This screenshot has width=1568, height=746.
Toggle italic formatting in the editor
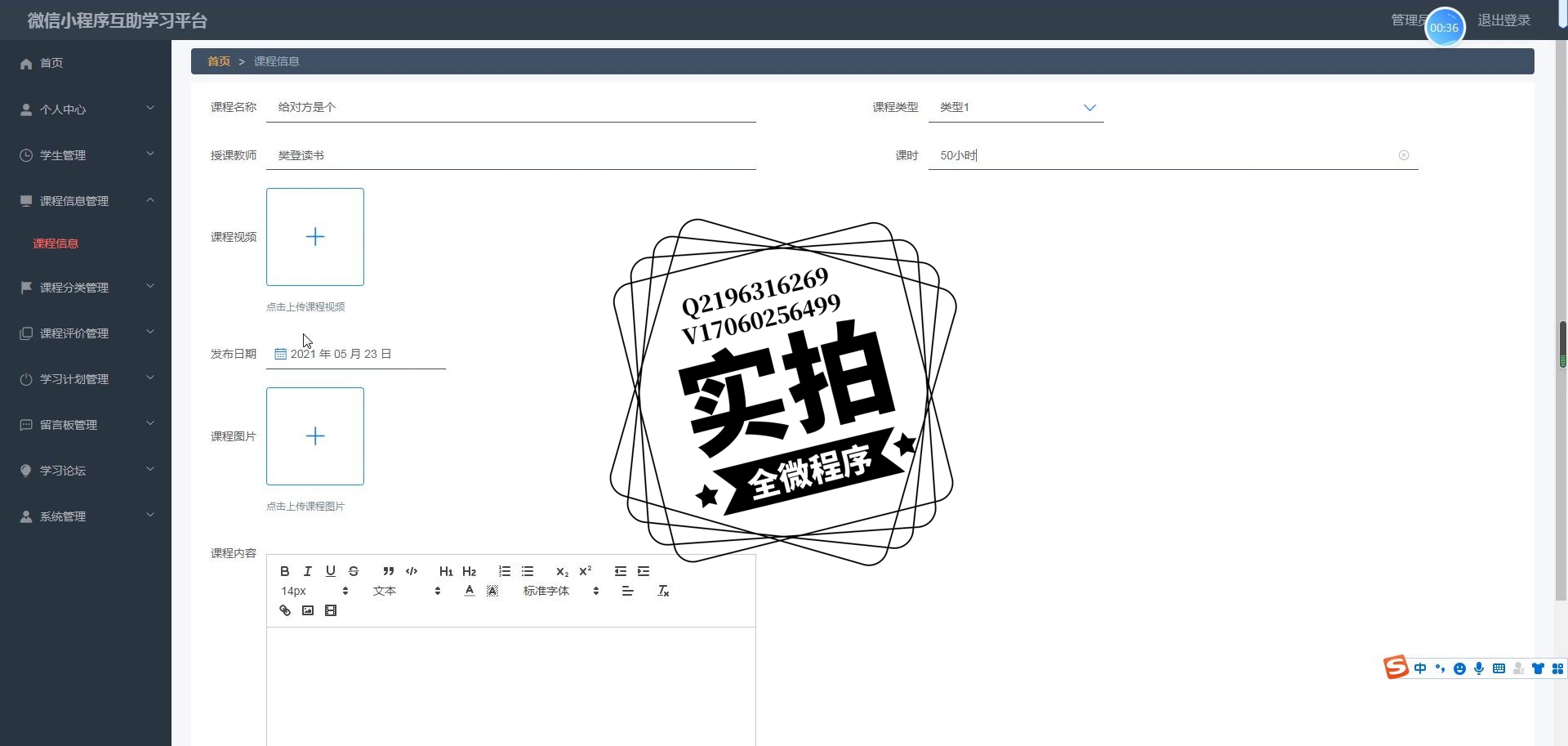(308, 571)
